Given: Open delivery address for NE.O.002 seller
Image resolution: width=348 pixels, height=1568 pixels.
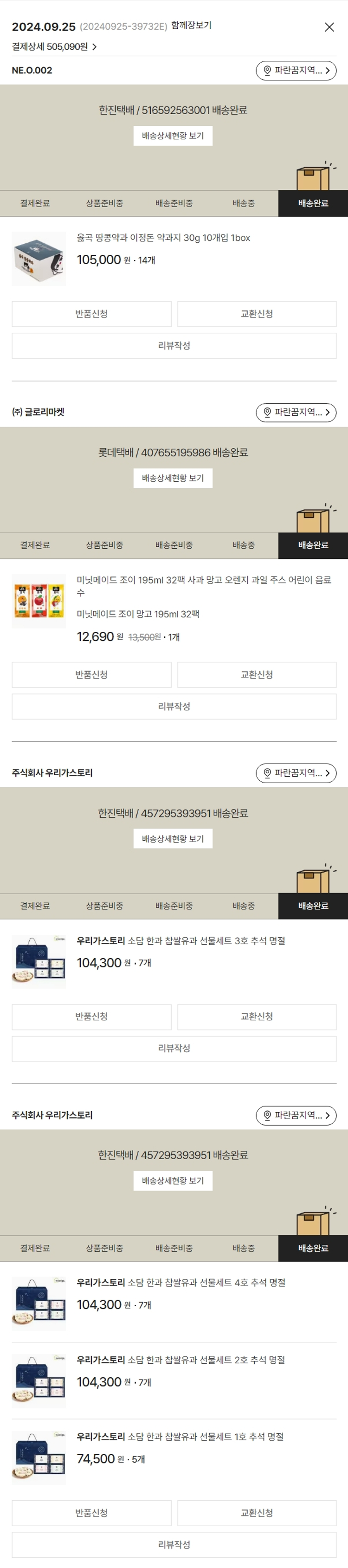Looking at the screenshot, I should [x=296, y=71].
